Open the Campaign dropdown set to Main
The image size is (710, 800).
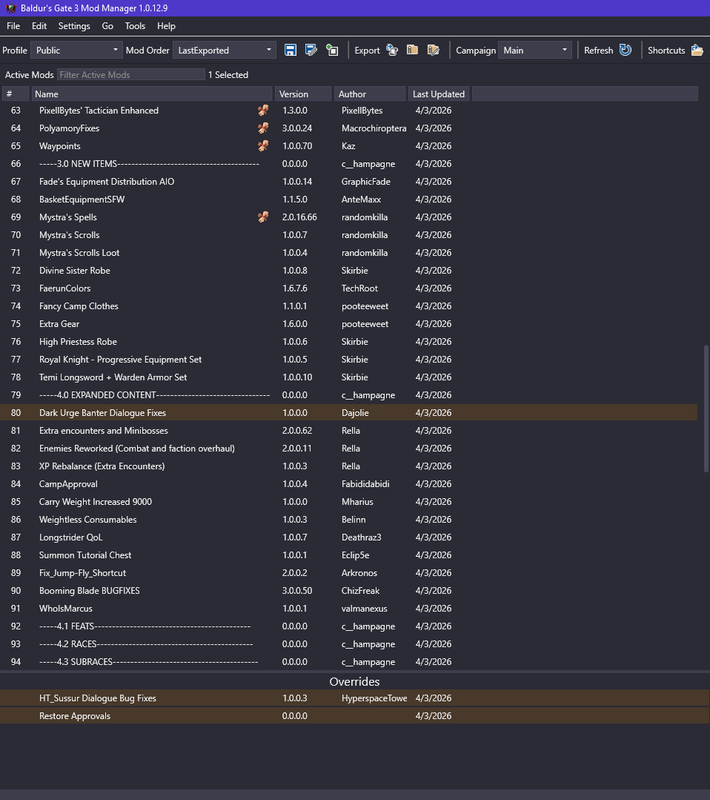click(x=535, y=50)
